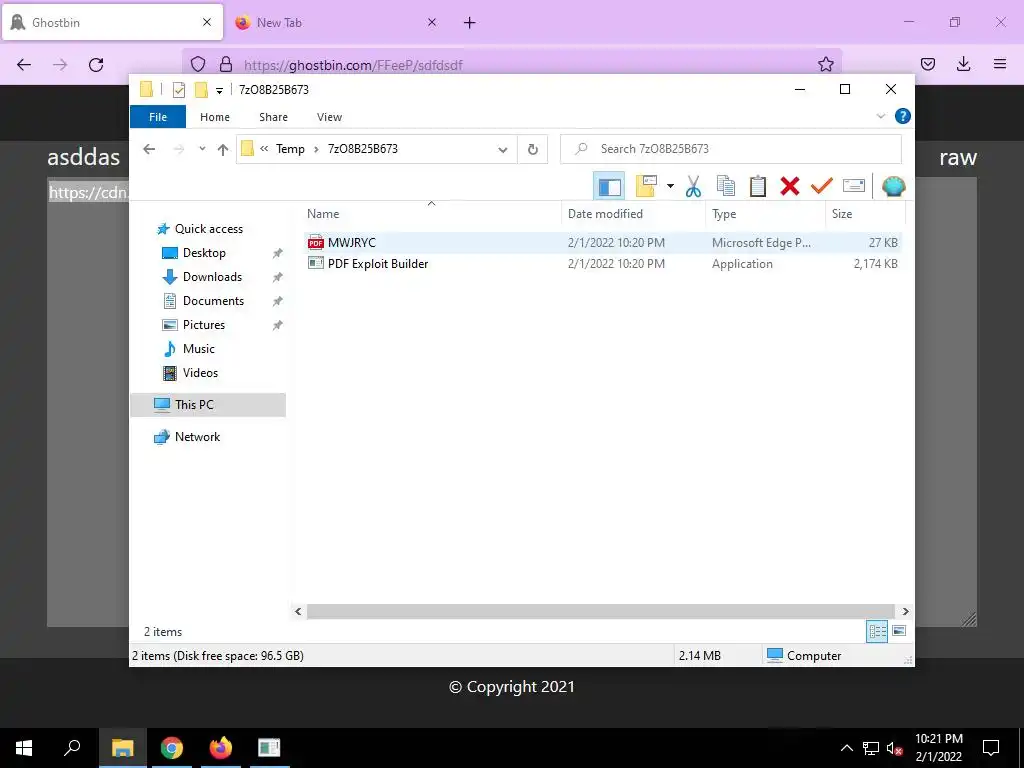Click the Search 7zO8B25B673 field
The height and width of the screenshot is (768, 1024).
tap(731, 149)
